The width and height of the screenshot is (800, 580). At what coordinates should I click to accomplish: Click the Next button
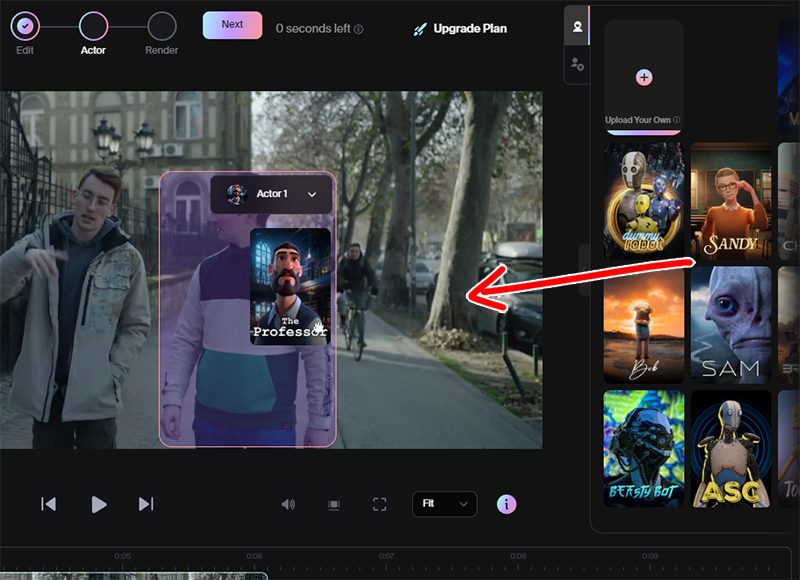232,25
